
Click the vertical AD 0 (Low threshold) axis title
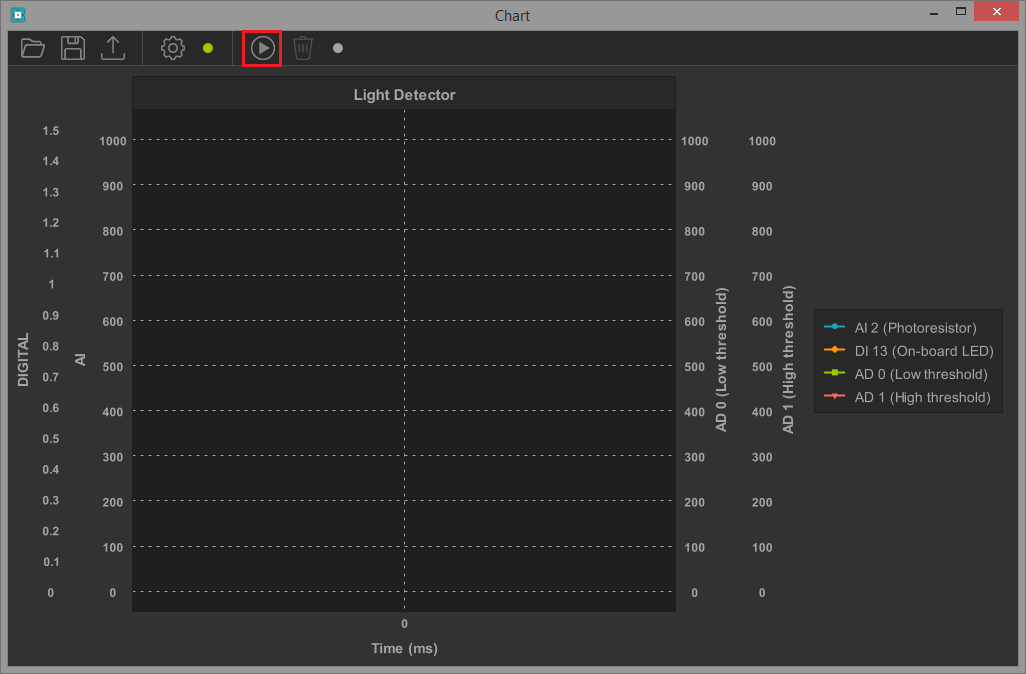(721, 359)
